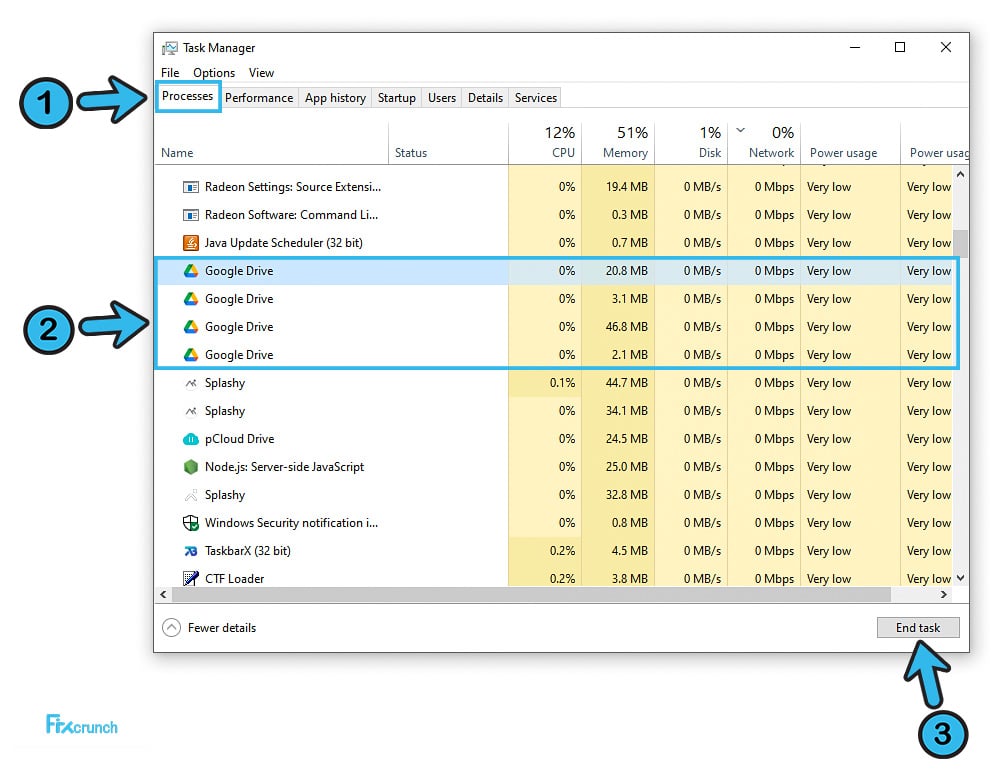Switch to the Processes tab
The height and width of the screenshot is (769, 1005).
tap(188, 96)
